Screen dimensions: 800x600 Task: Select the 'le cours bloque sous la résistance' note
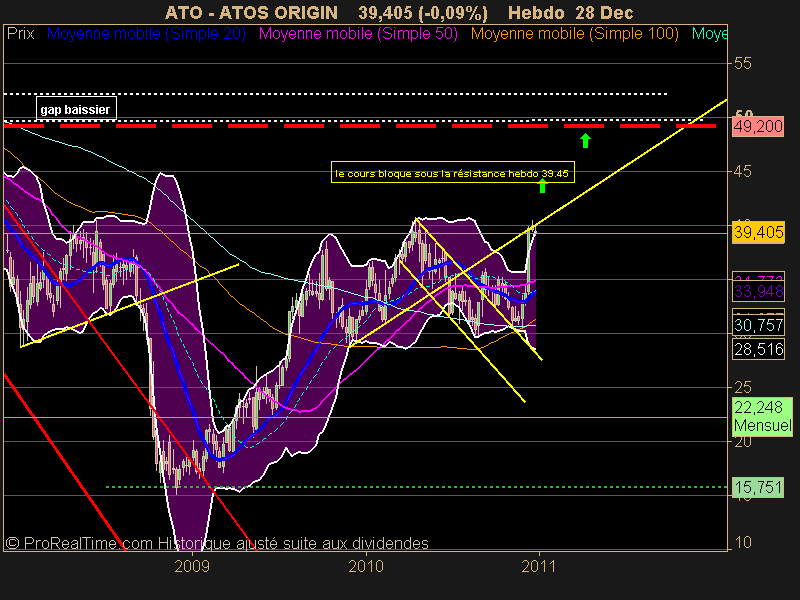point(453,172)
